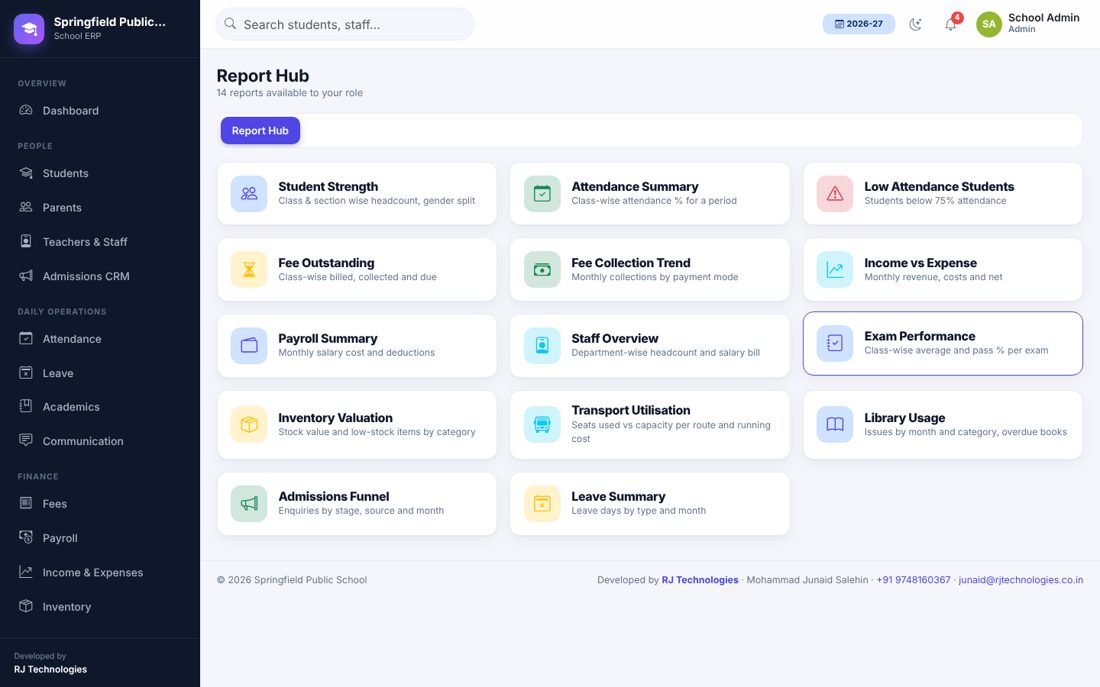Focus the Search students, staff field

(345, 24)
